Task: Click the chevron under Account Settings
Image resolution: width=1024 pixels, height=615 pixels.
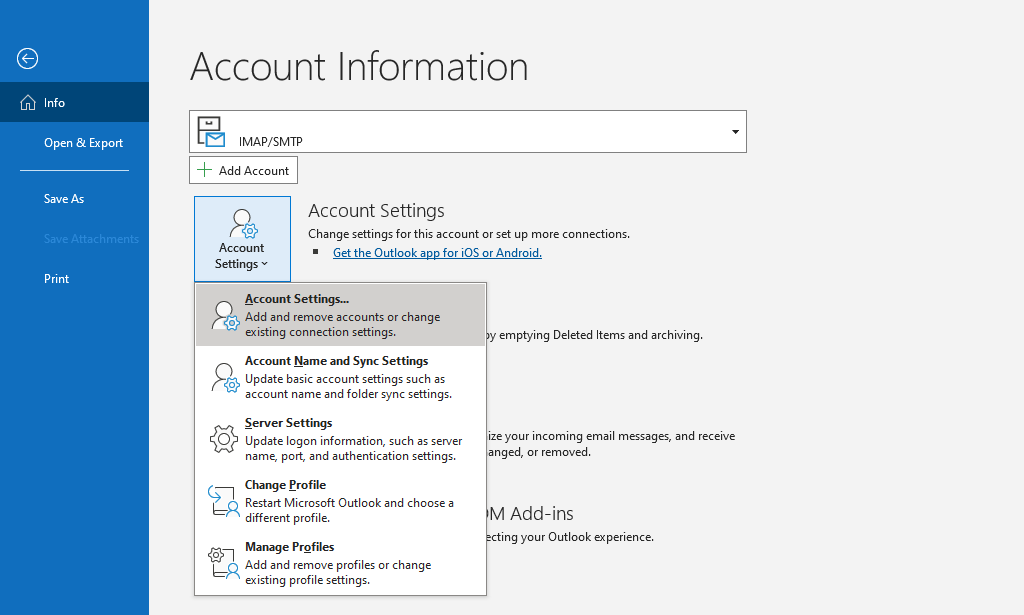Action: 264,263
